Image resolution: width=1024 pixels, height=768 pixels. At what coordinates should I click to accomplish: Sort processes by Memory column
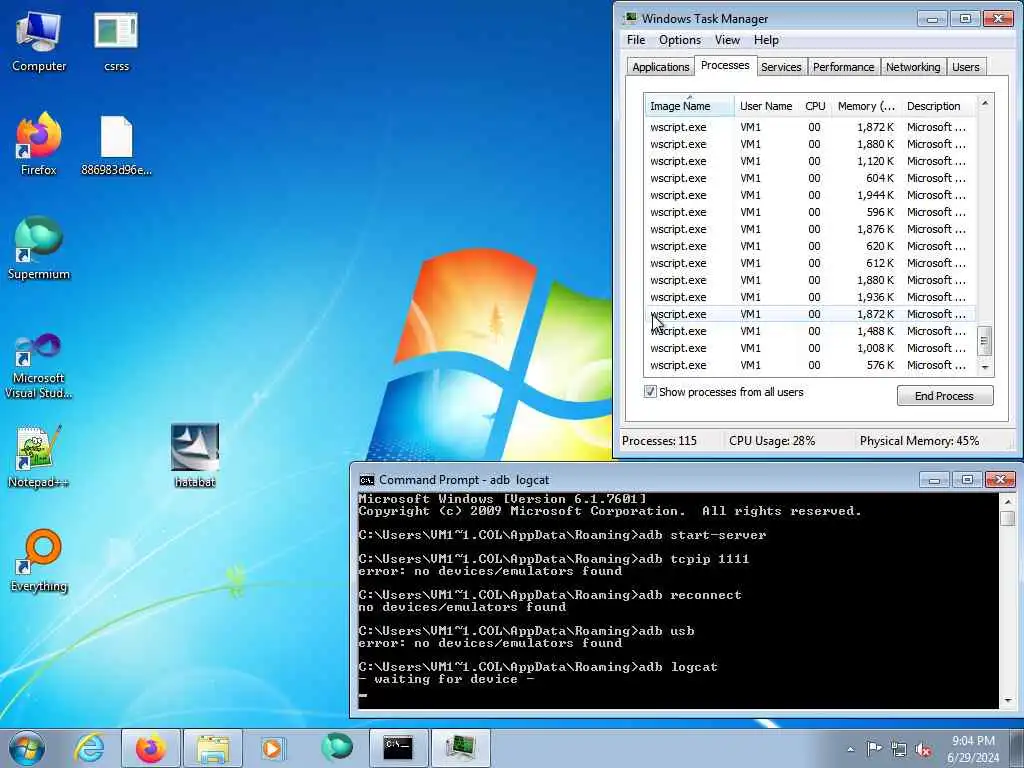[867, 106]
